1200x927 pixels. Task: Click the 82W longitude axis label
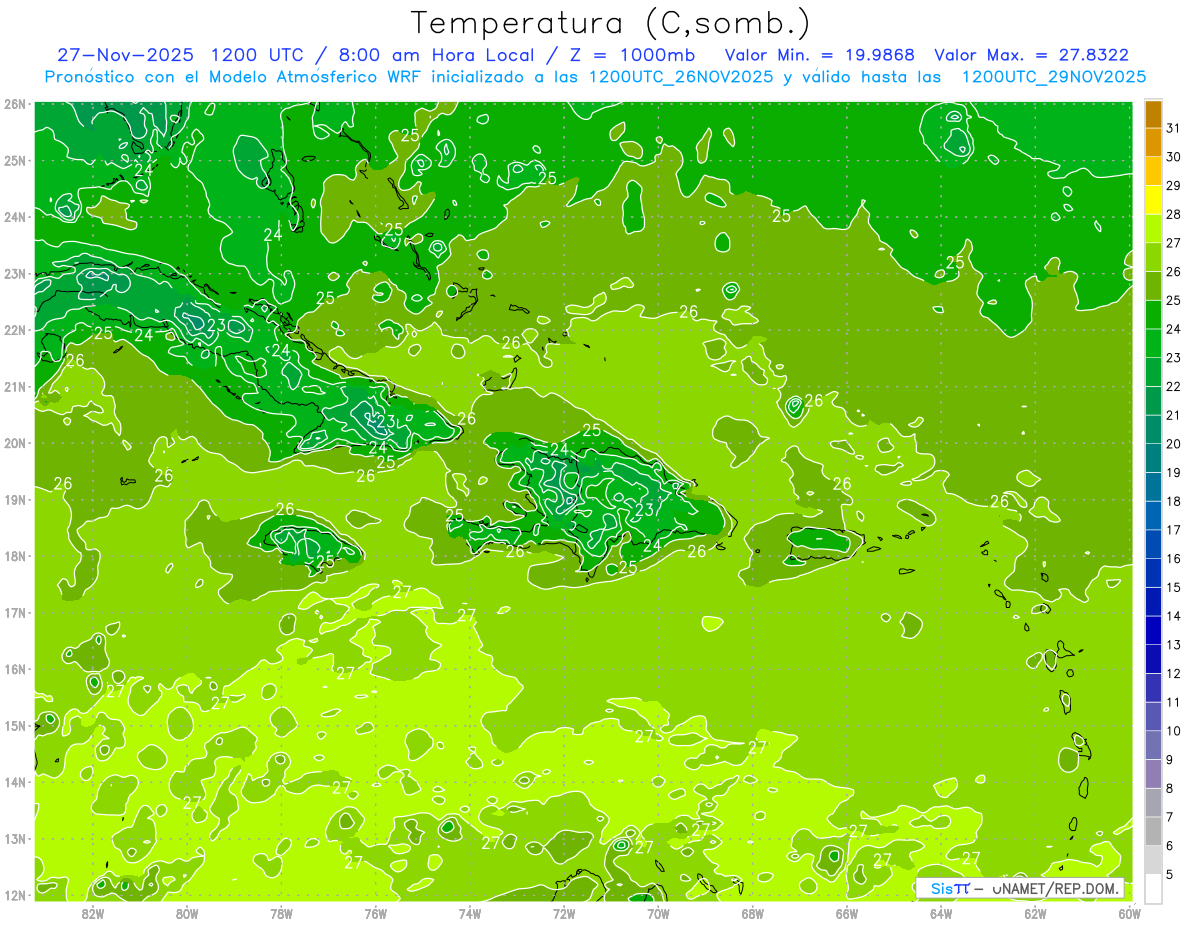click(93, 913)
